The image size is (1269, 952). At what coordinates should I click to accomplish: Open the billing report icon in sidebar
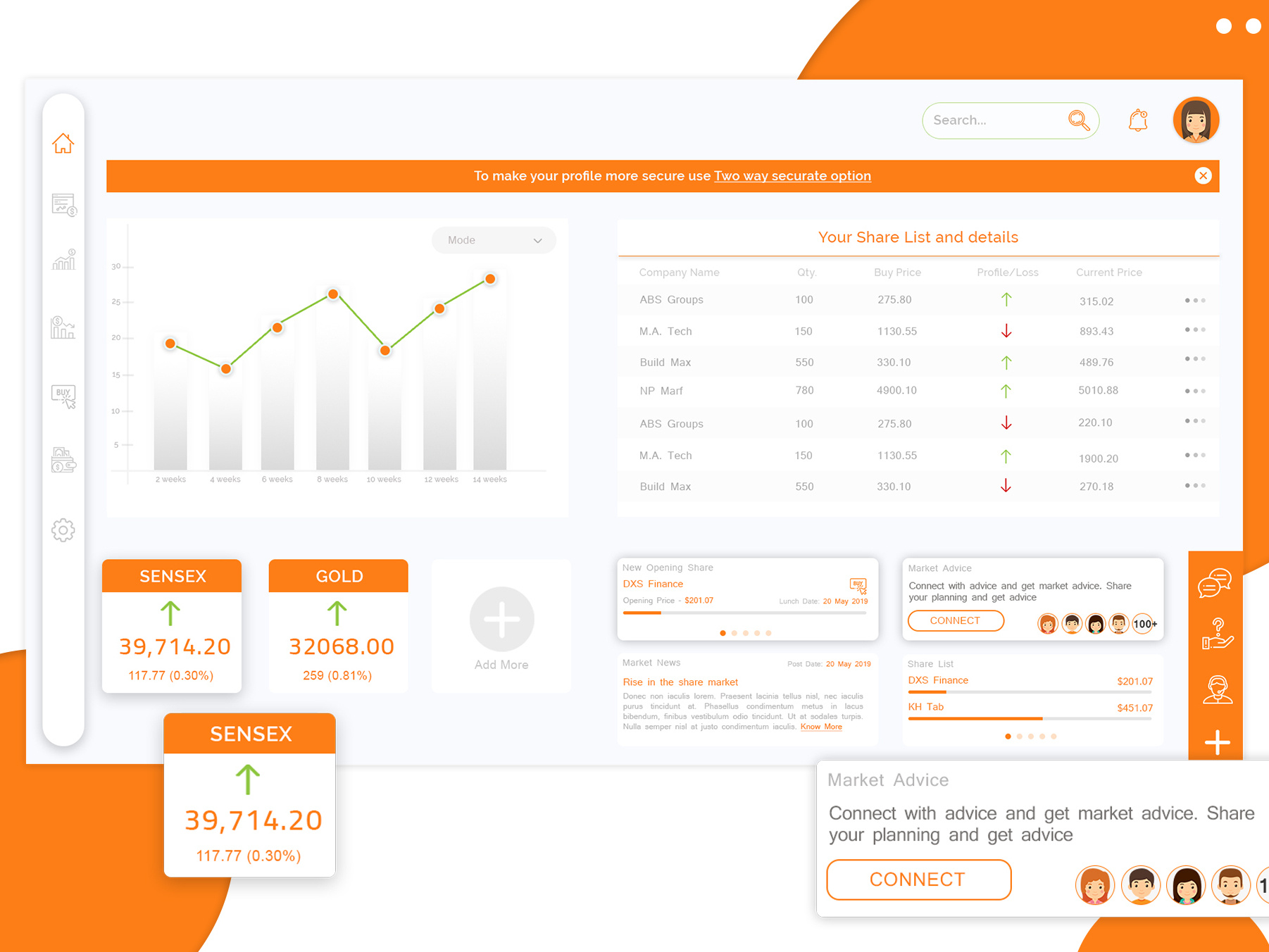pyautogui.click(x=63, y=205)
